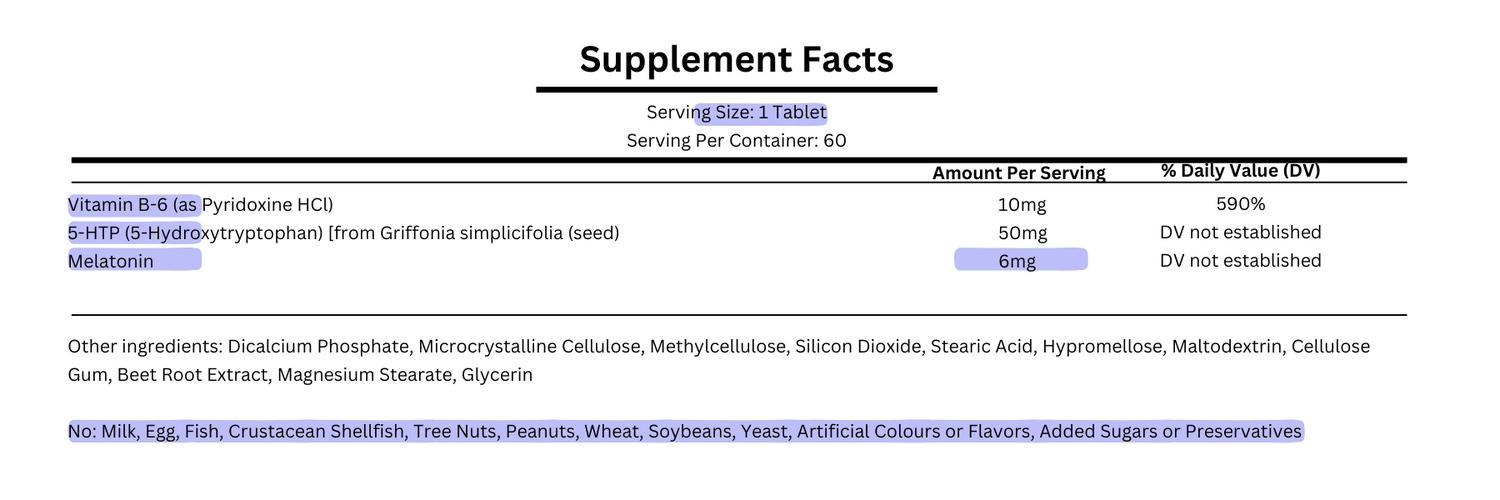1500x500 pixels.
Task: Click the 50mg amount value
Action: click(1021, 233)
